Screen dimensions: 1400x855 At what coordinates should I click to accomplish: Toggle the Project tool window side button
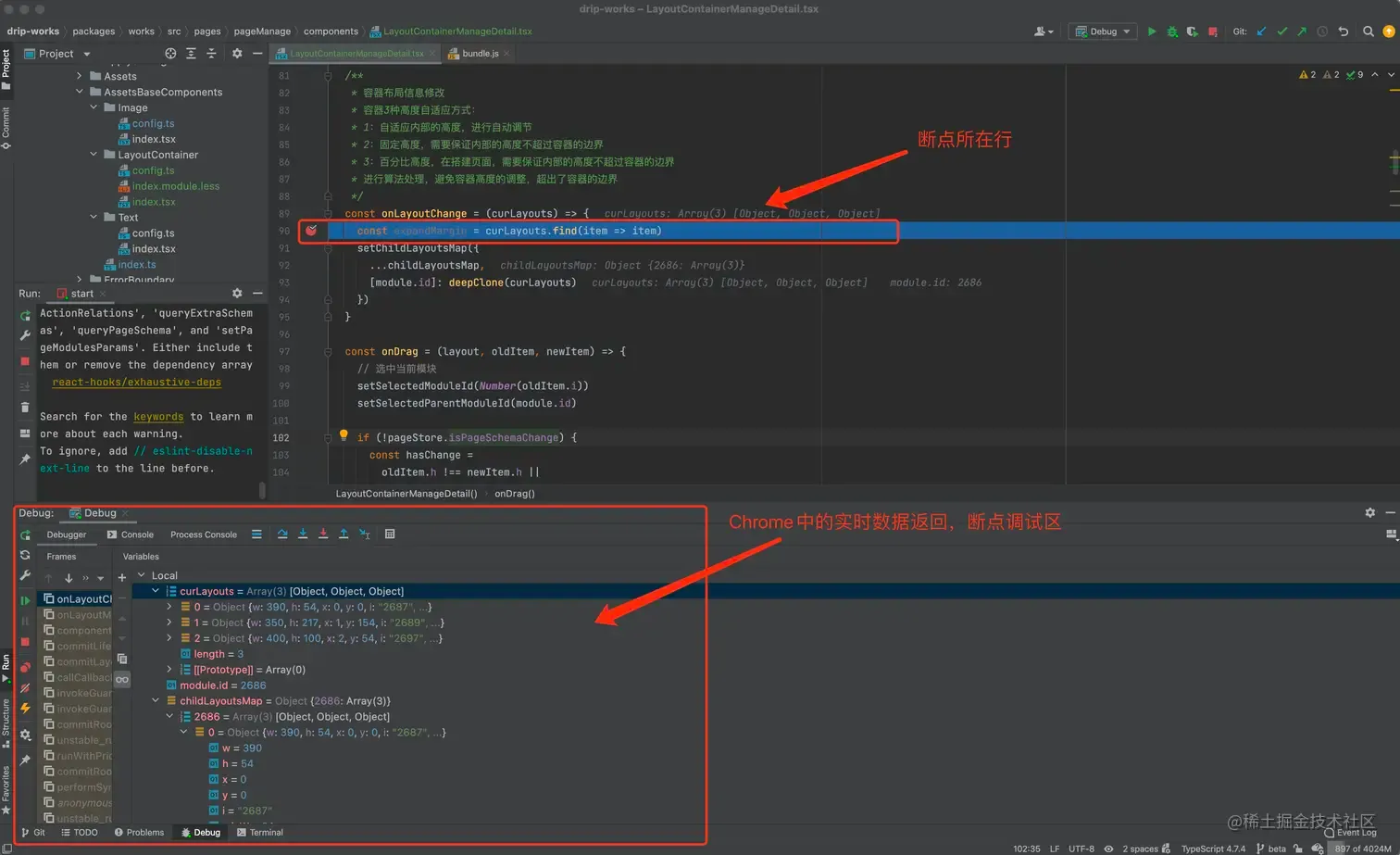(6, 70)
